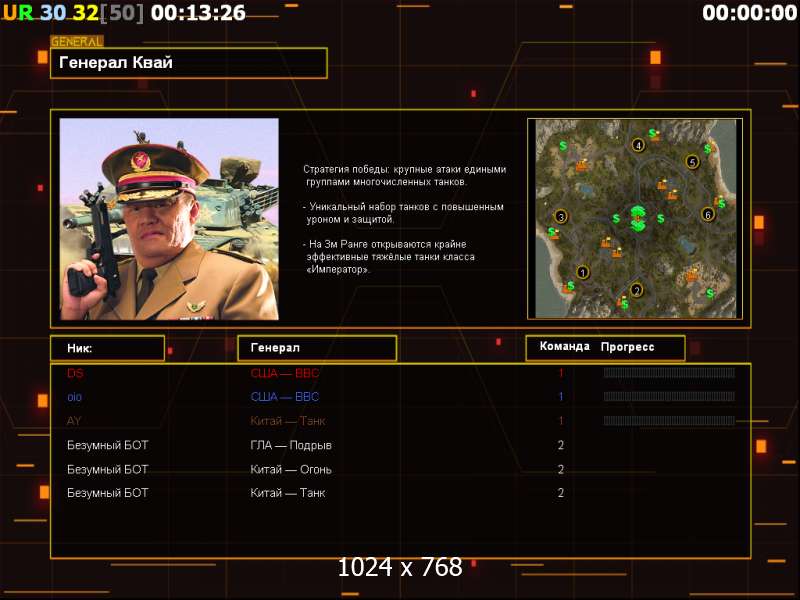Click General Kwai's portrait image
Viewport: 800px width, 600px height.
[169, 219]
